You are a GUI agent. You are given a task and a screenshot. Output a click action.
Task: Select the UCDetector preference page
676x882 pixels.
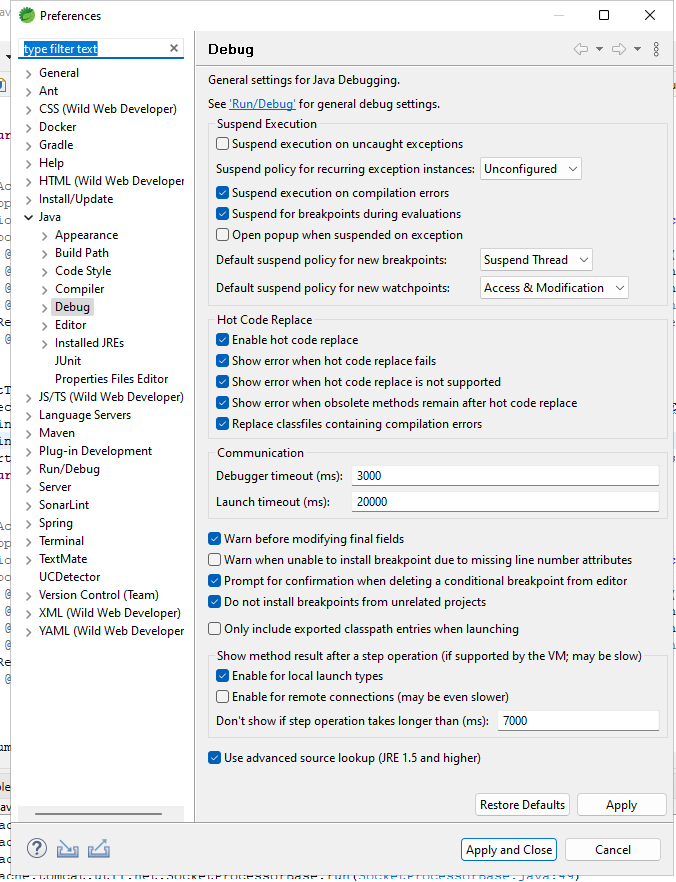[69, 577]
